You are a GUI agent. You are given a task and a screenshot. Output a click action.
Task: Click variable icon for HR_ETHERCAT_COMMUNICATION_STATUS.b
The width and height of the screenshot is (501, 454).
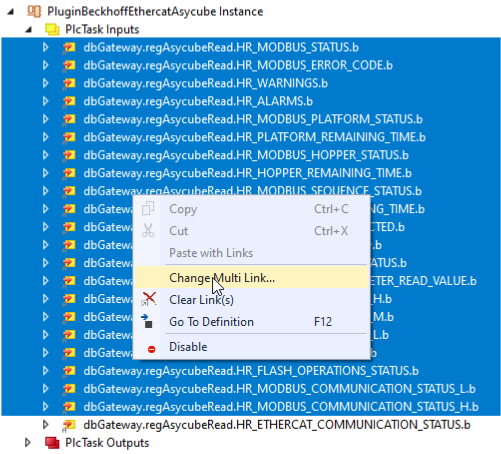click(69, 425)
